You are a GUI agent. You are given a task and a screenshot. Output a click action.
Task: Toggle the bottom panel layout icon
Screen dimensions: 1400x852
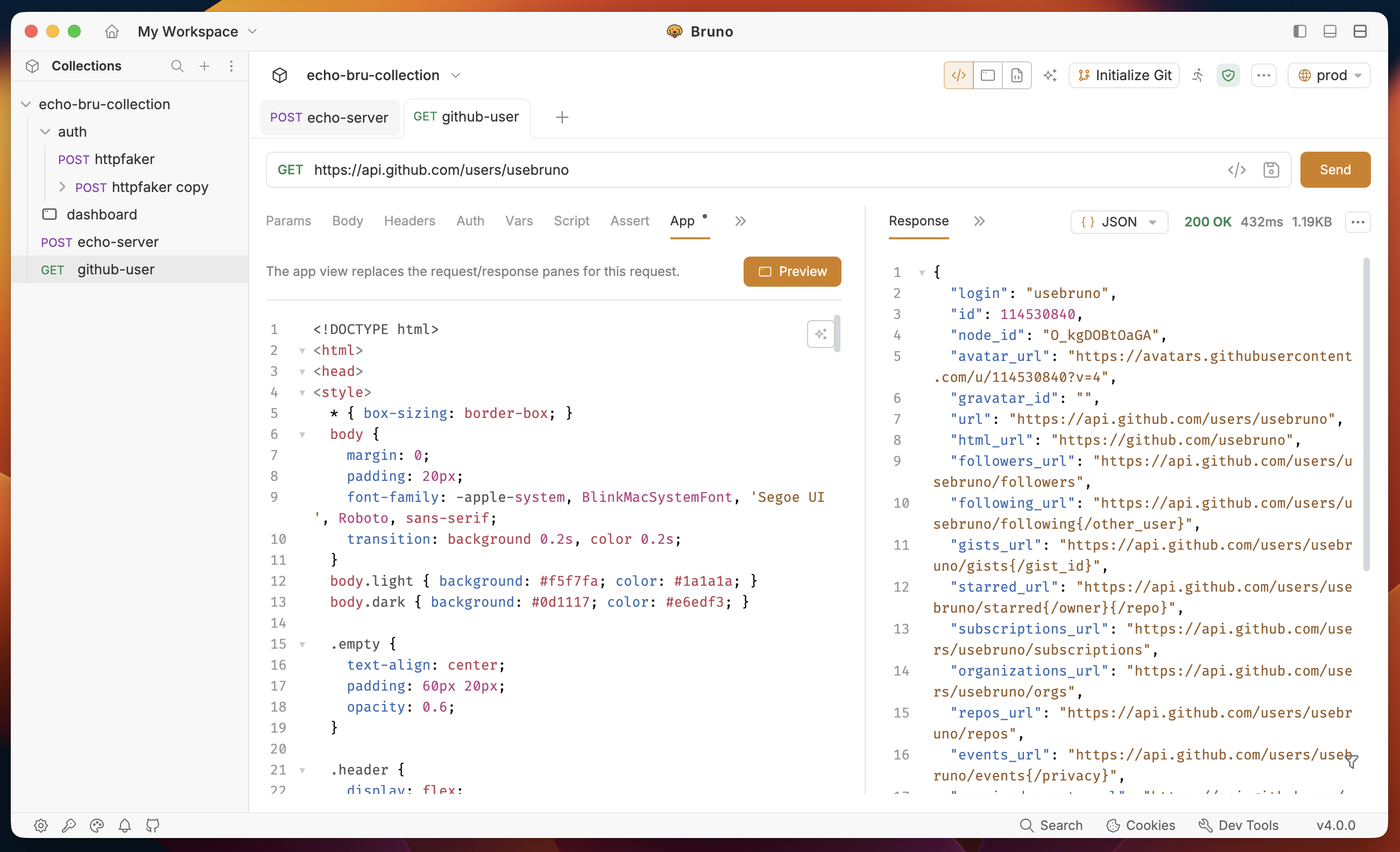(1330, 31)
